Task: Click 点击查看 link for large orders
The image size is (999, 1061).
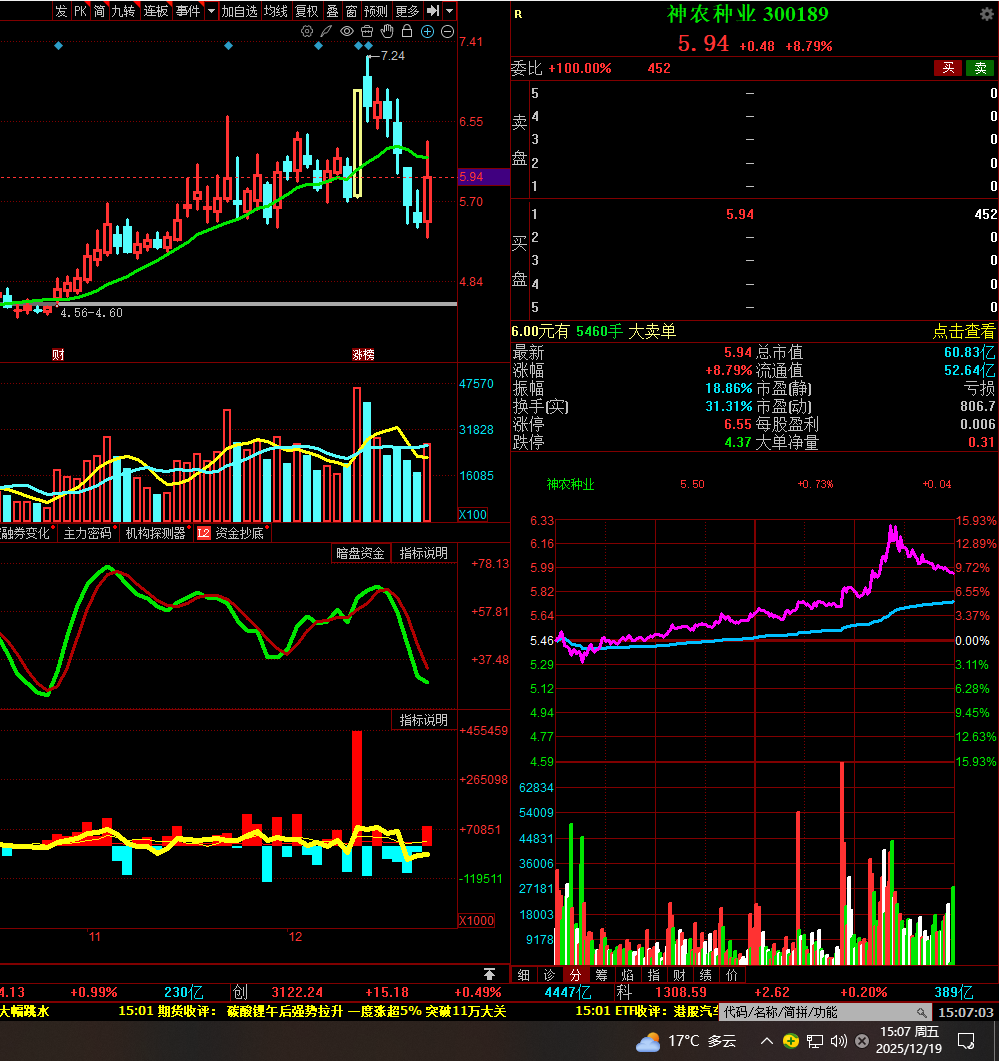Action: [964, 331]
